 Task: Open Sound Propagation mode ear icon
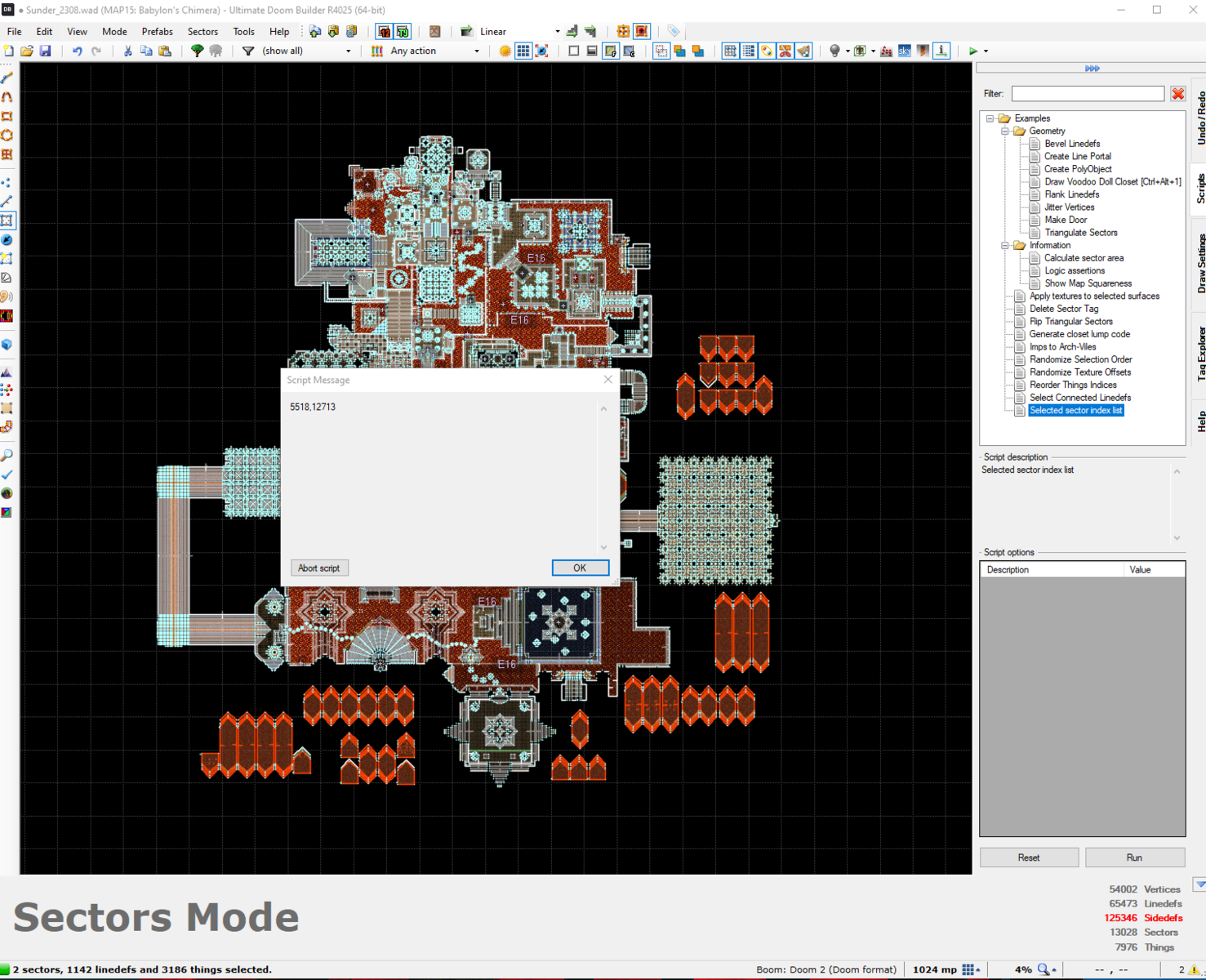click(x=7, y=296)
